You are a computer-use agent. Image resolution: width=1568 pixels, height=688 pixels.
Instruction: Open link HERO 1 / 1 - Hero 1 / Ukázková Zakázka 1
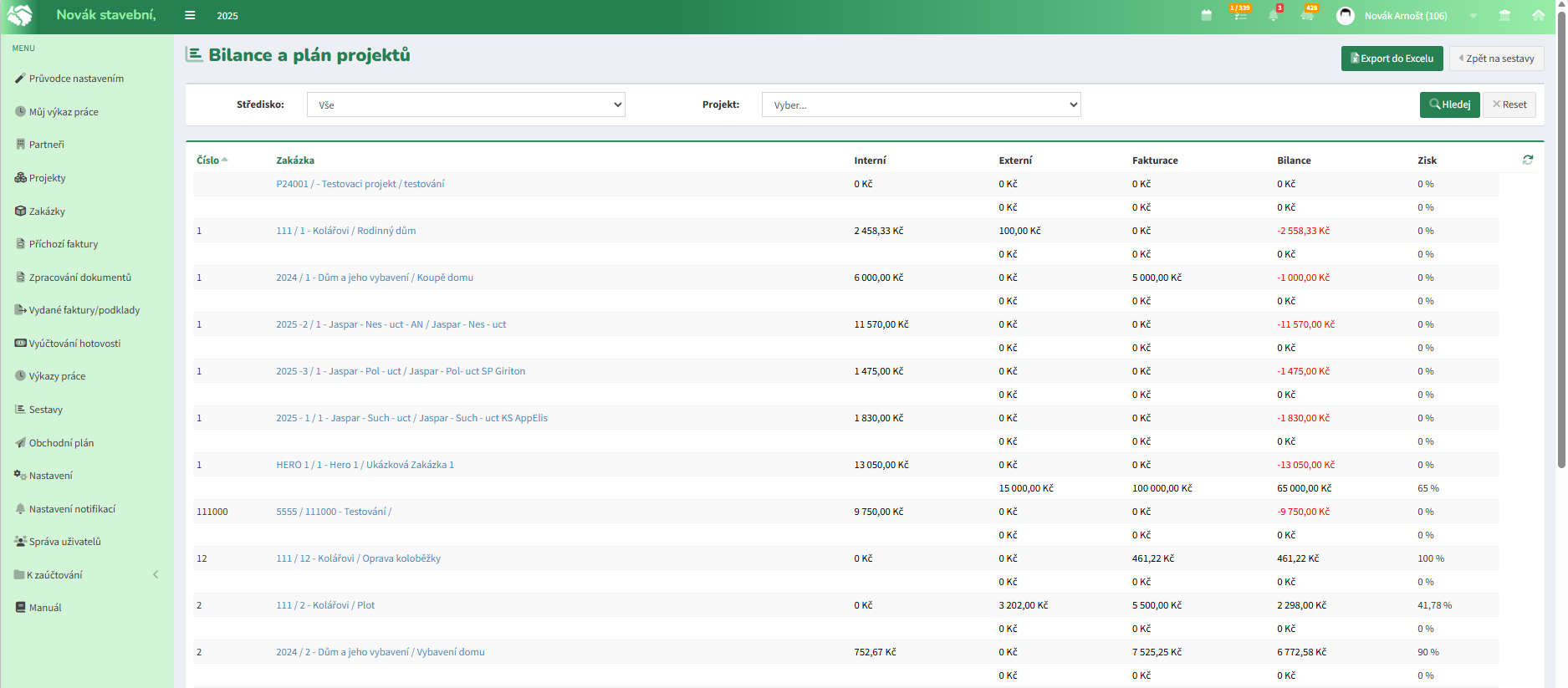pyautogui.click(x=365, y=465)
